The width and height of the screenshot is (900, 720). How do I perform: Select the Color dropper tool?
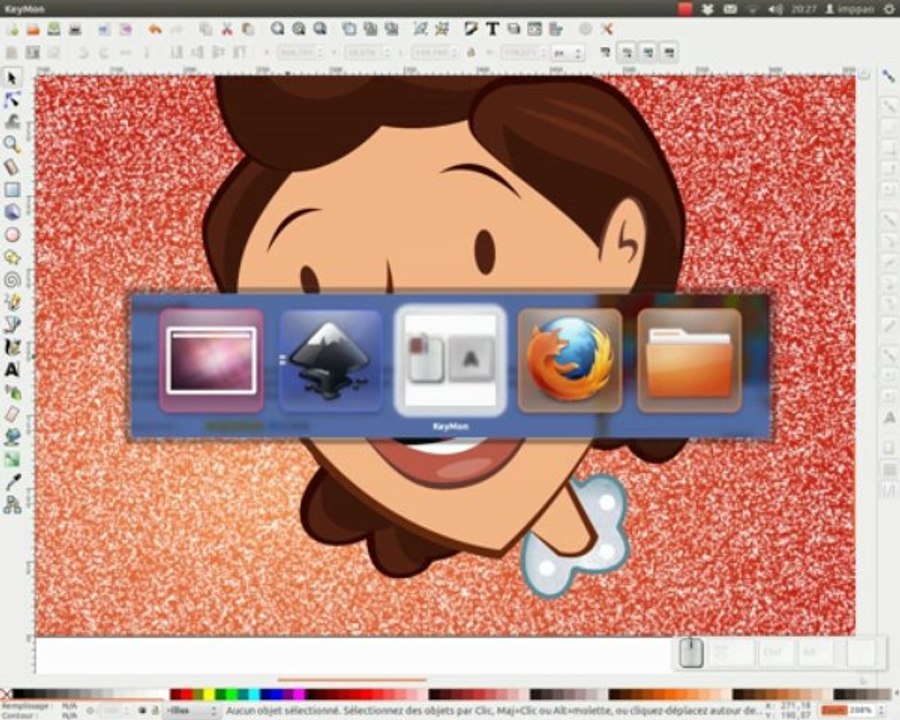12,482
